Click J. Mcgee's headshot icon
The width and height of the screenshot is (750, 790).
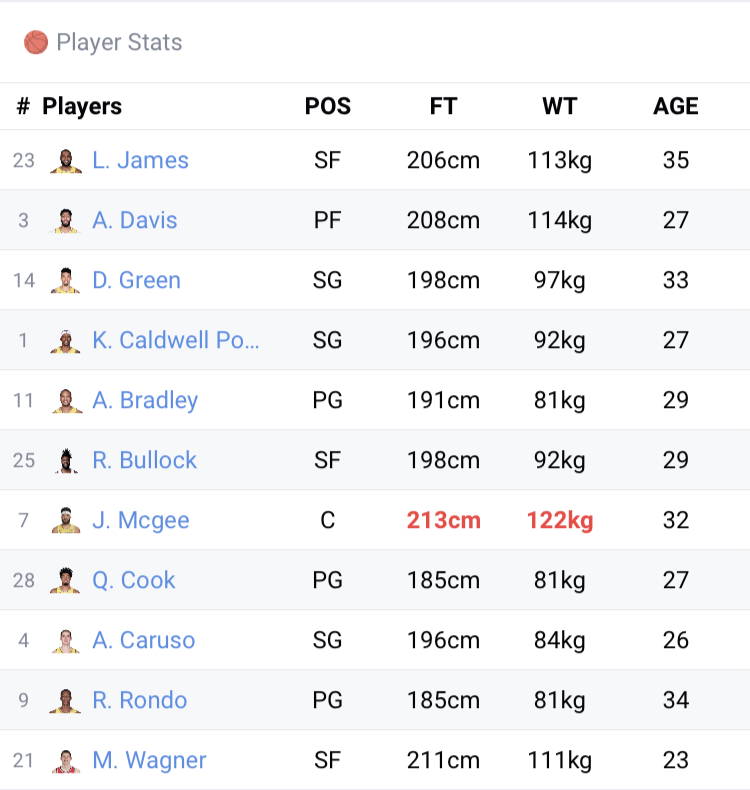pos(66,520)
